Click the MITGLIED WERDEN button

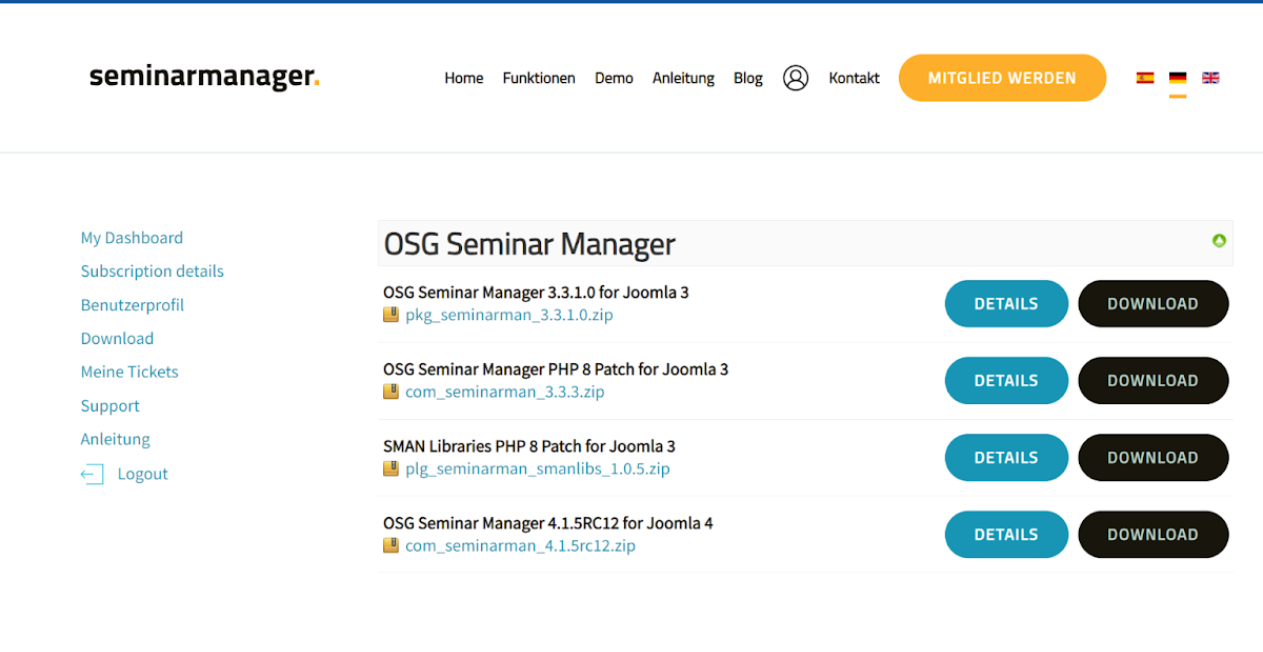click(x=1001, y=77)
